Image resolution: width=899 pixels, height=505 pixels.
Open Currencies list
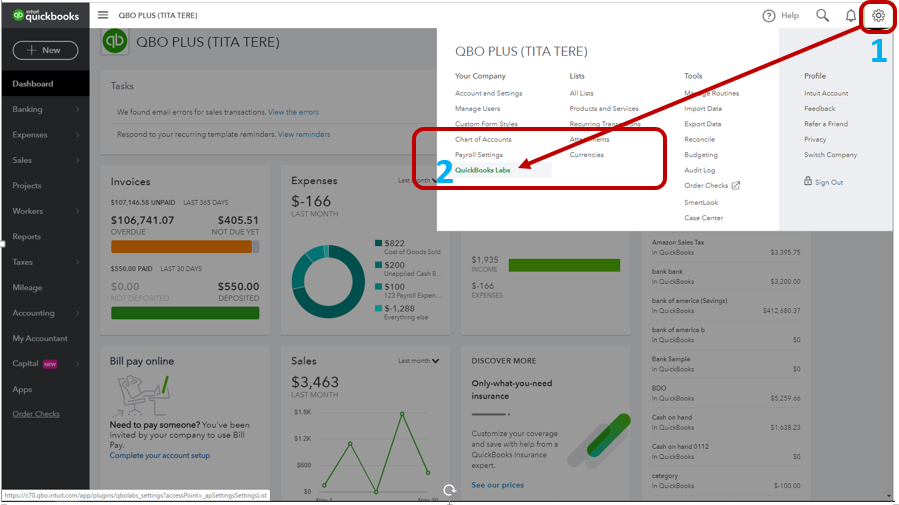(x=587, y=155)
